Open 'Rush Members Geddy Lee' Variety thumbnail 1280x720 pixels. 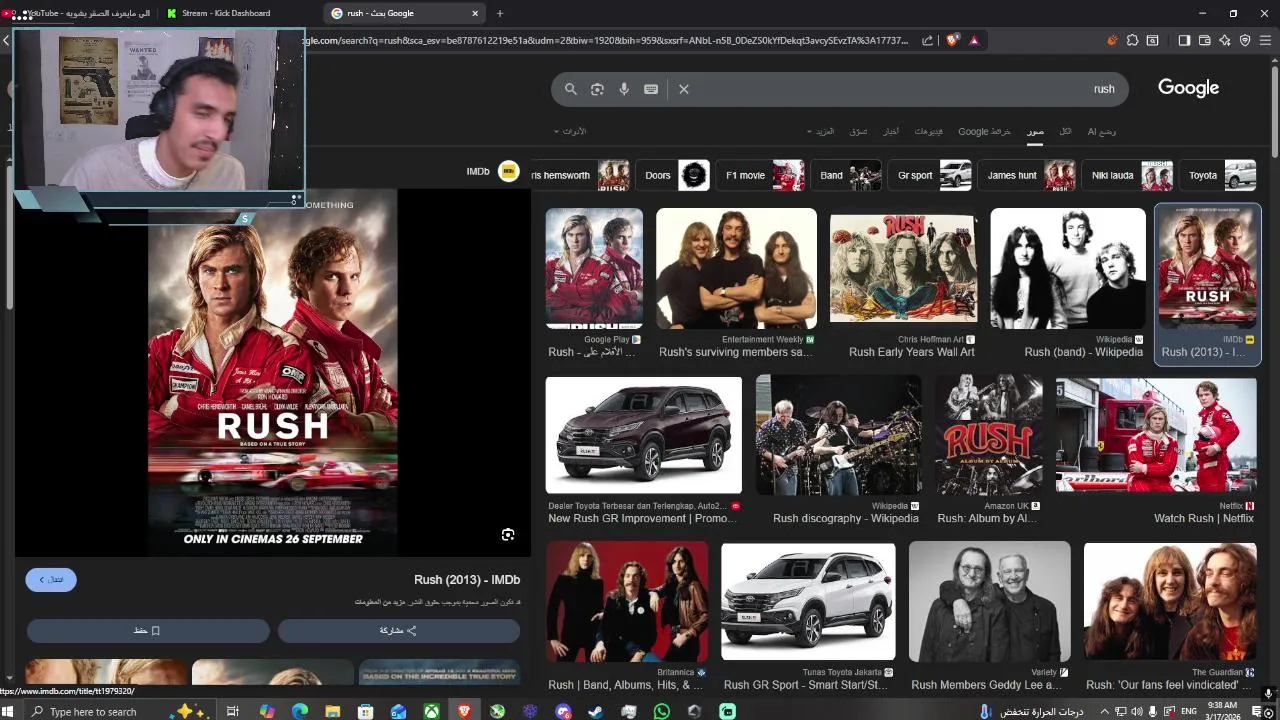point(990,602)
